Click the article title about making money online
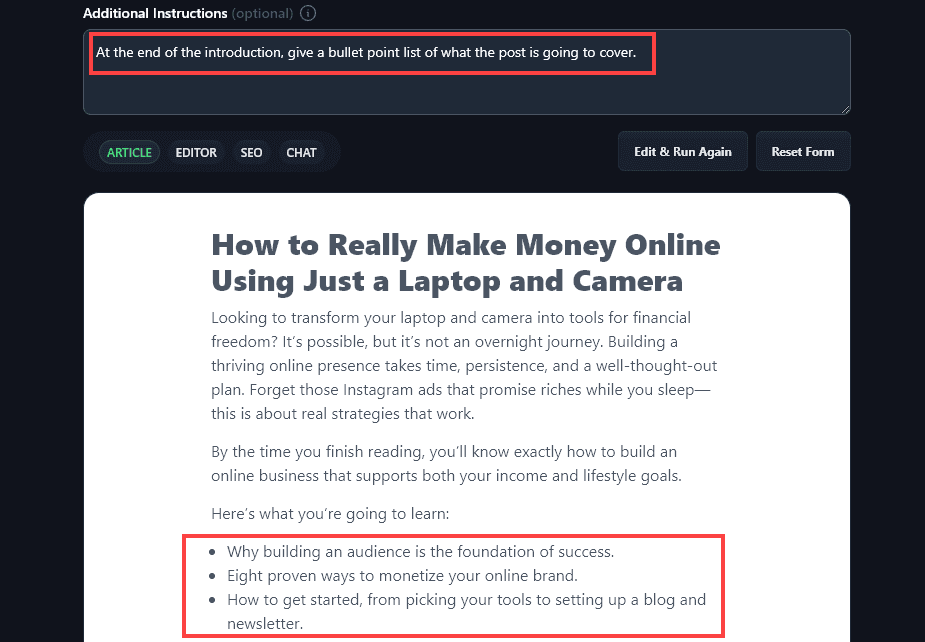This screenshot has width=925, height=642. tap(465, 263)
